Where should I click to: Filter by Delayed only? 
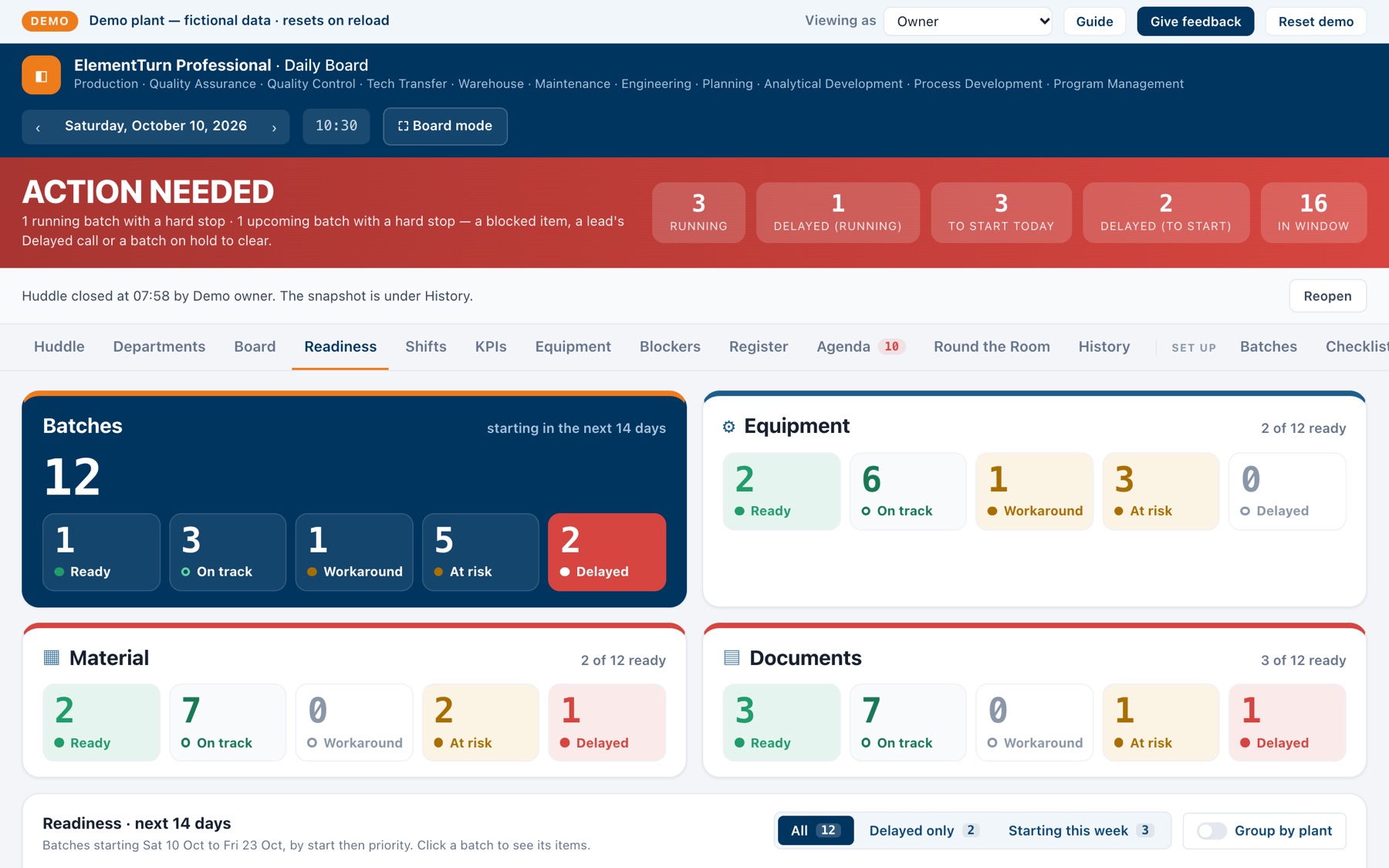tap(924, 831)
